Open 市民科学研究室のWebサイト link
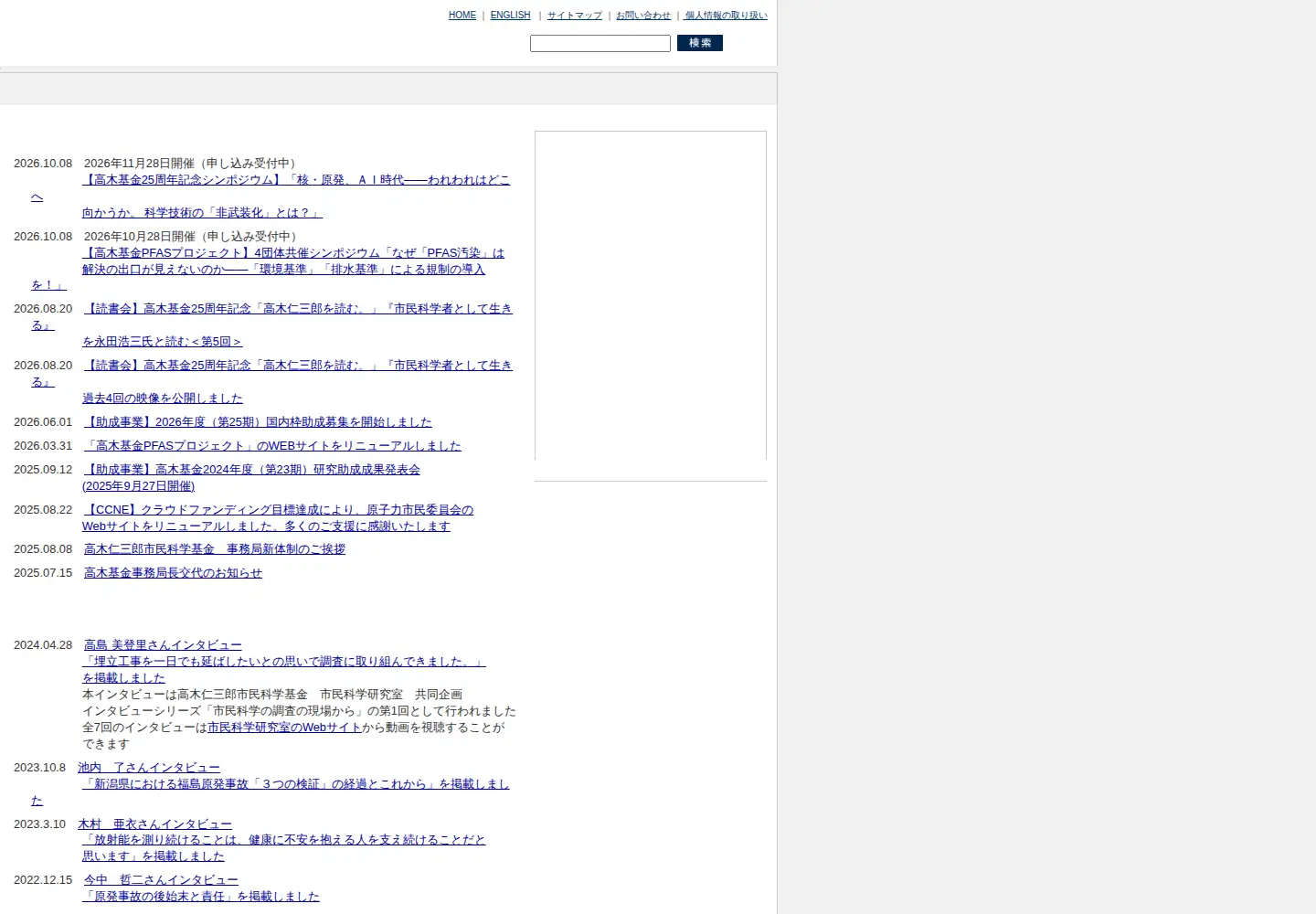The width and height of the screenshot is (1316, 914). click(x=284, y=728)
